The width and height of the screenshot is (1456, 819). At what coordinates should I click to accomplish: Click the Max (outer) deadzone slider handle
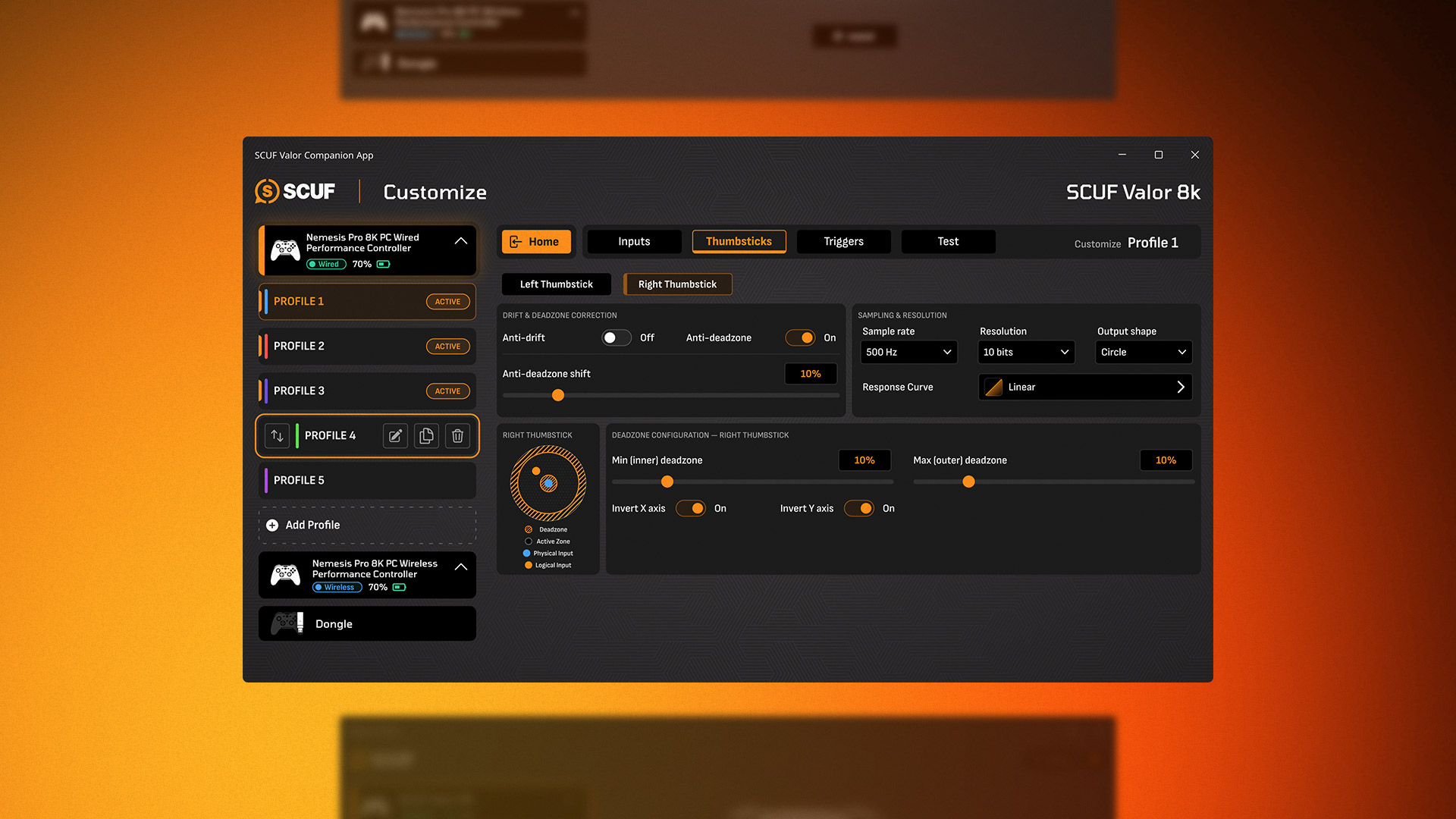(x=968, y=482)
